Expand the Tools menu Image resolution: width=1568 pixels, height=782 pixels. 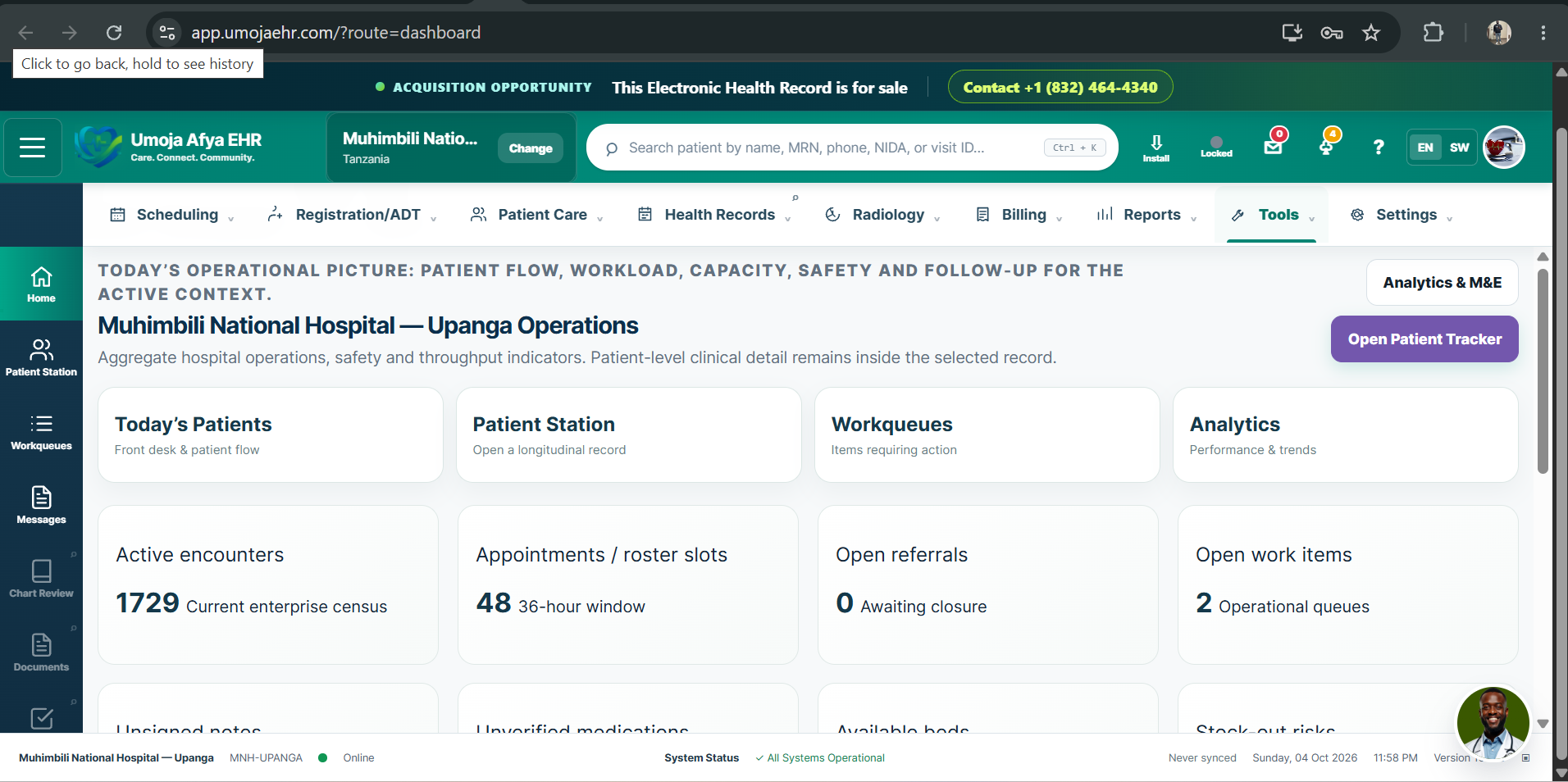tap(1272, 215)
